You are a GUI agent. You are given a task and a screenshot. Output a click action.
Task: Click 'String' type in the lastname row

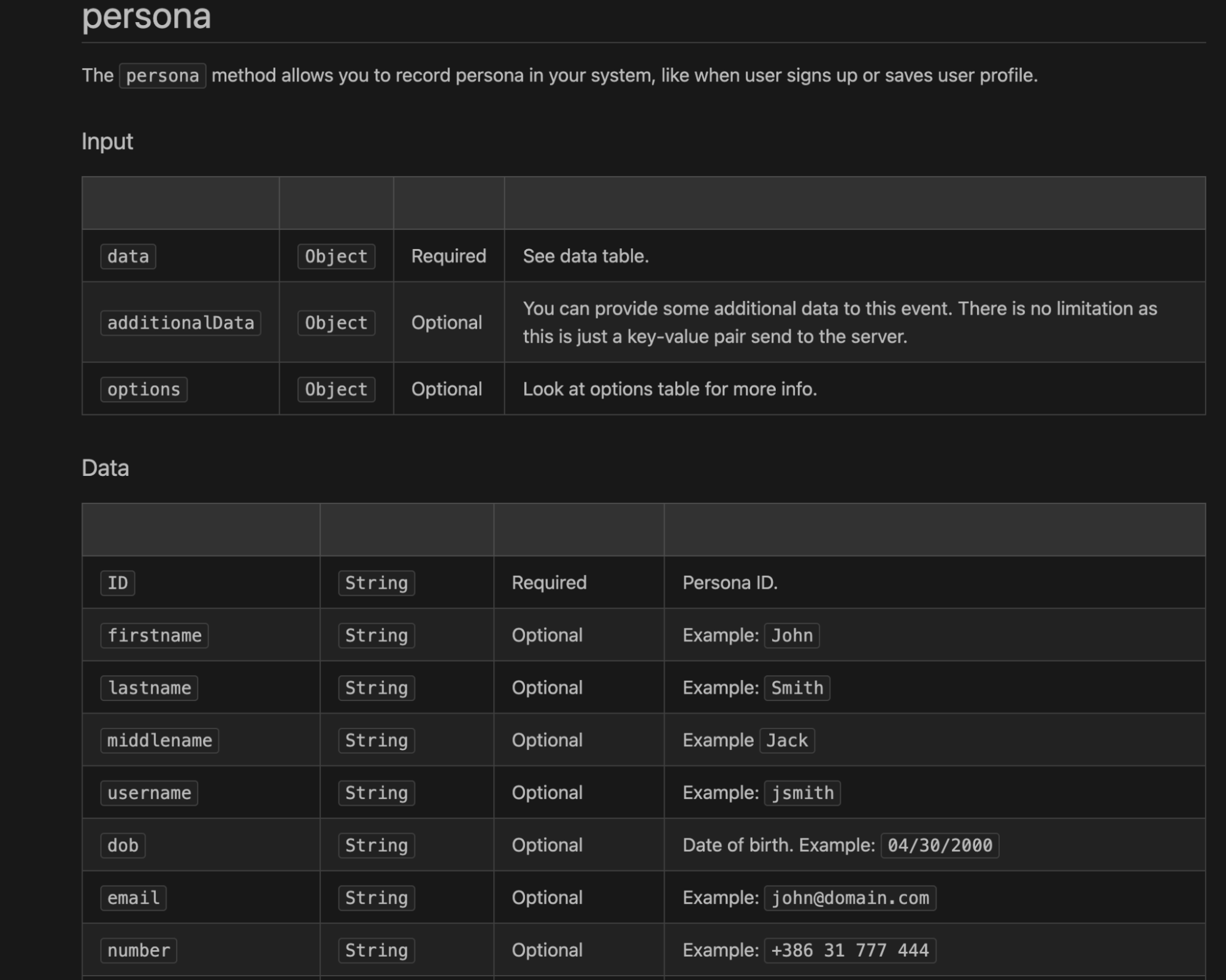377,688
